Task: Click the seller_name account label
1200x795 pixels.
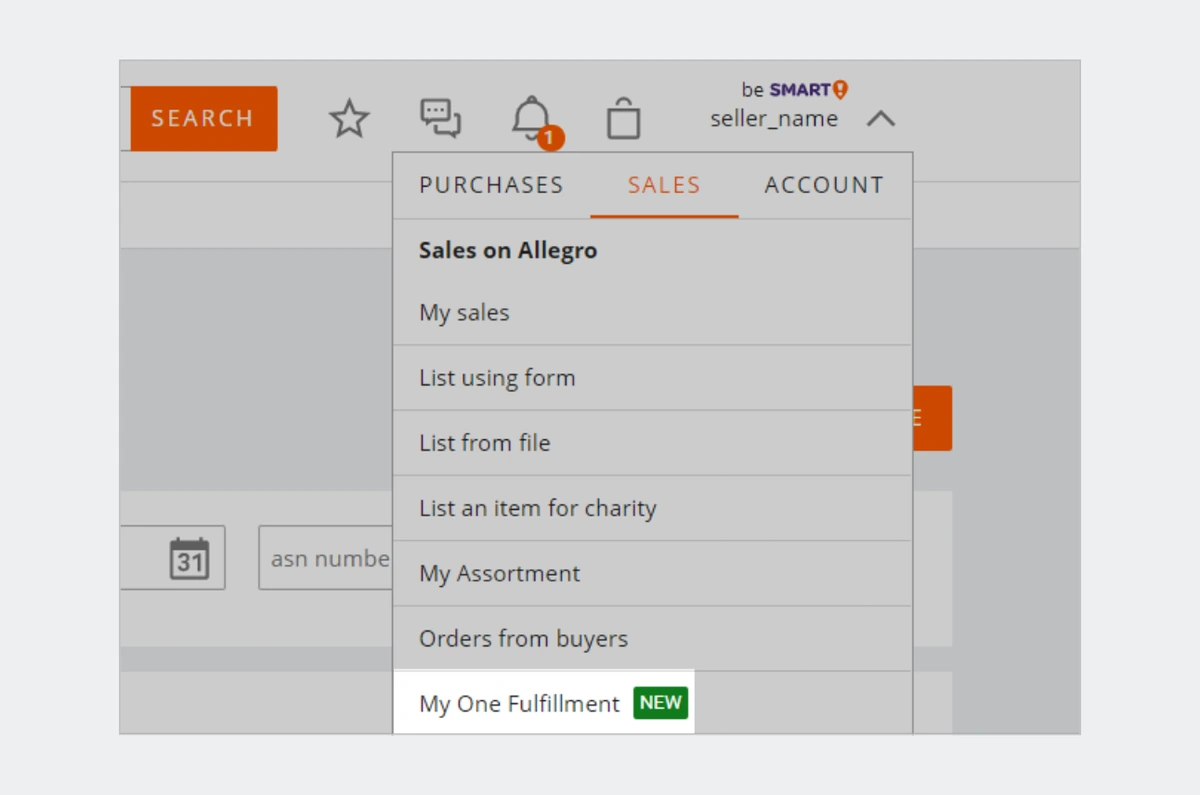Action: [774, 119]
